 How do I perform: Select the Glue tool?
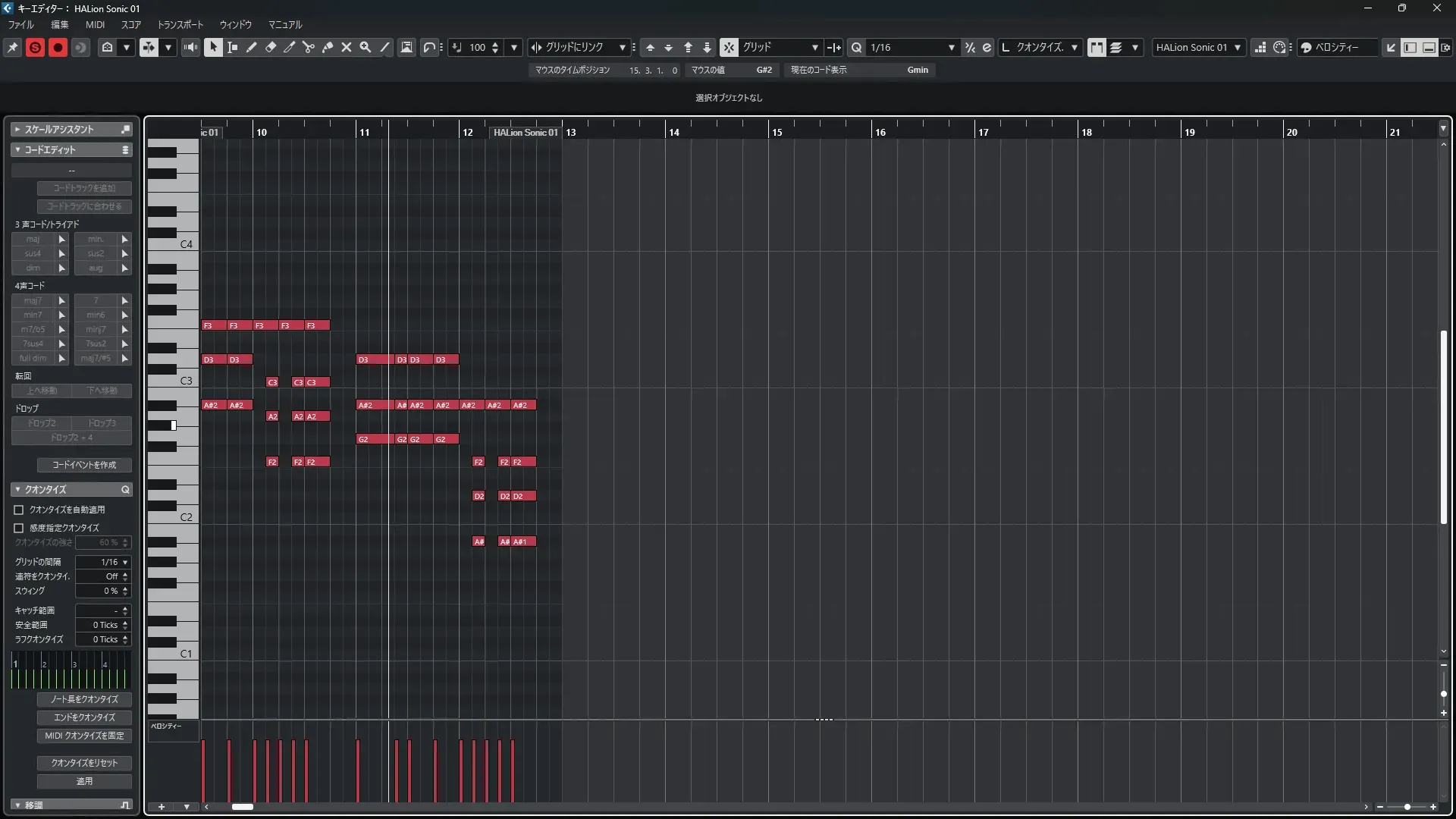coord(328,47)
